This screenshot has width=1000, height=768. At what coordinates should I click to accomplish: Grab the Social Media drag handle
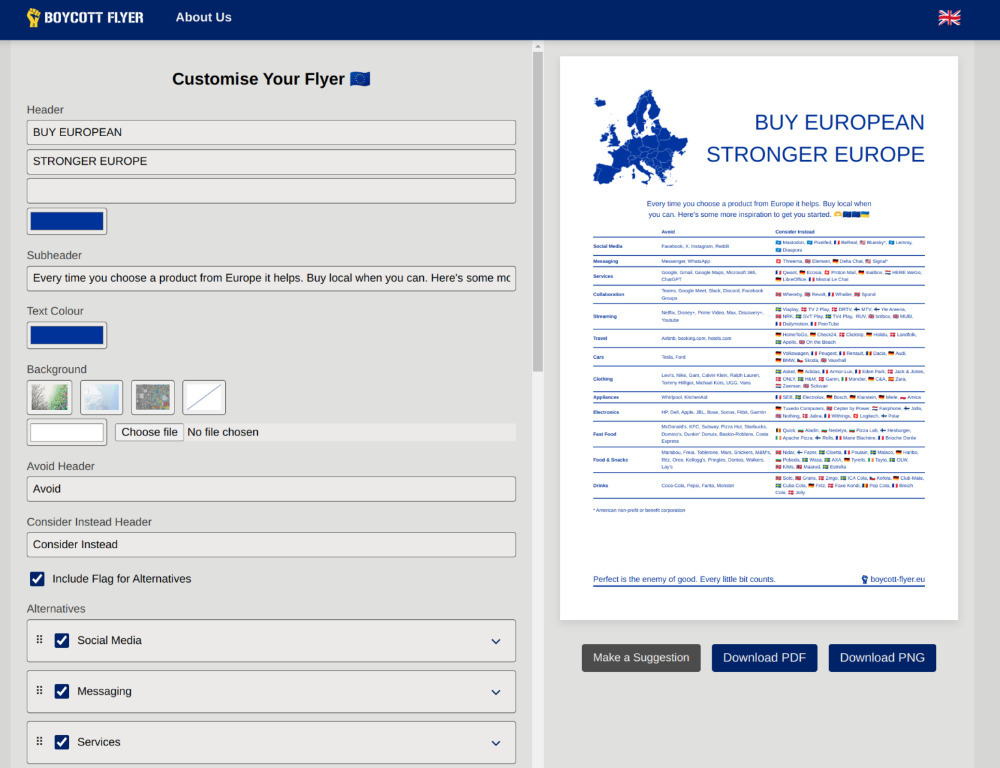[x=40, y=639]
